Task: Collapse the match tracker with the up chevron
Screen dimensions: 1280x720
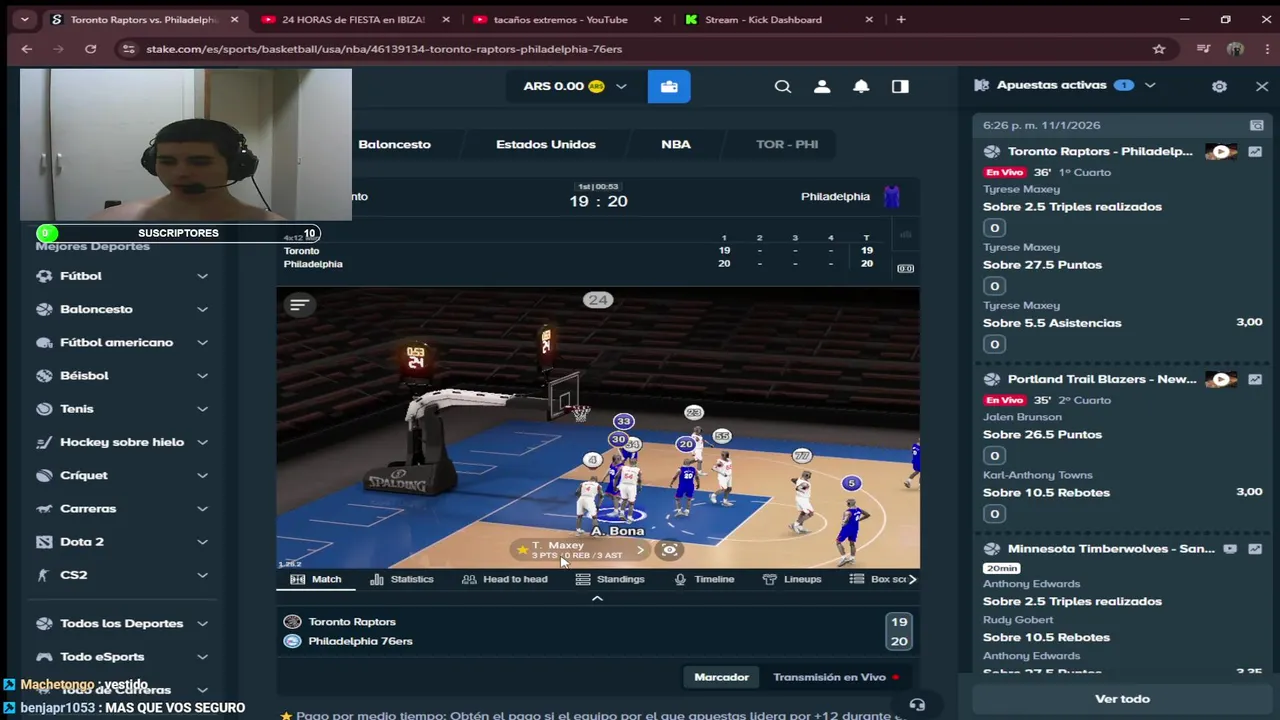Action: [597, 598]
